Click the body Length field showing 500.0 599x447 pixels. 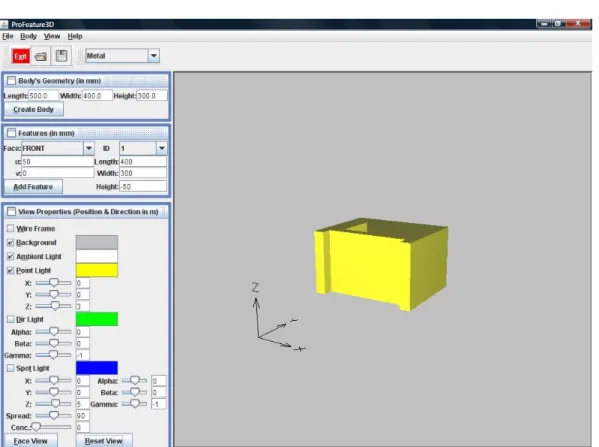(x=44, y=96)
